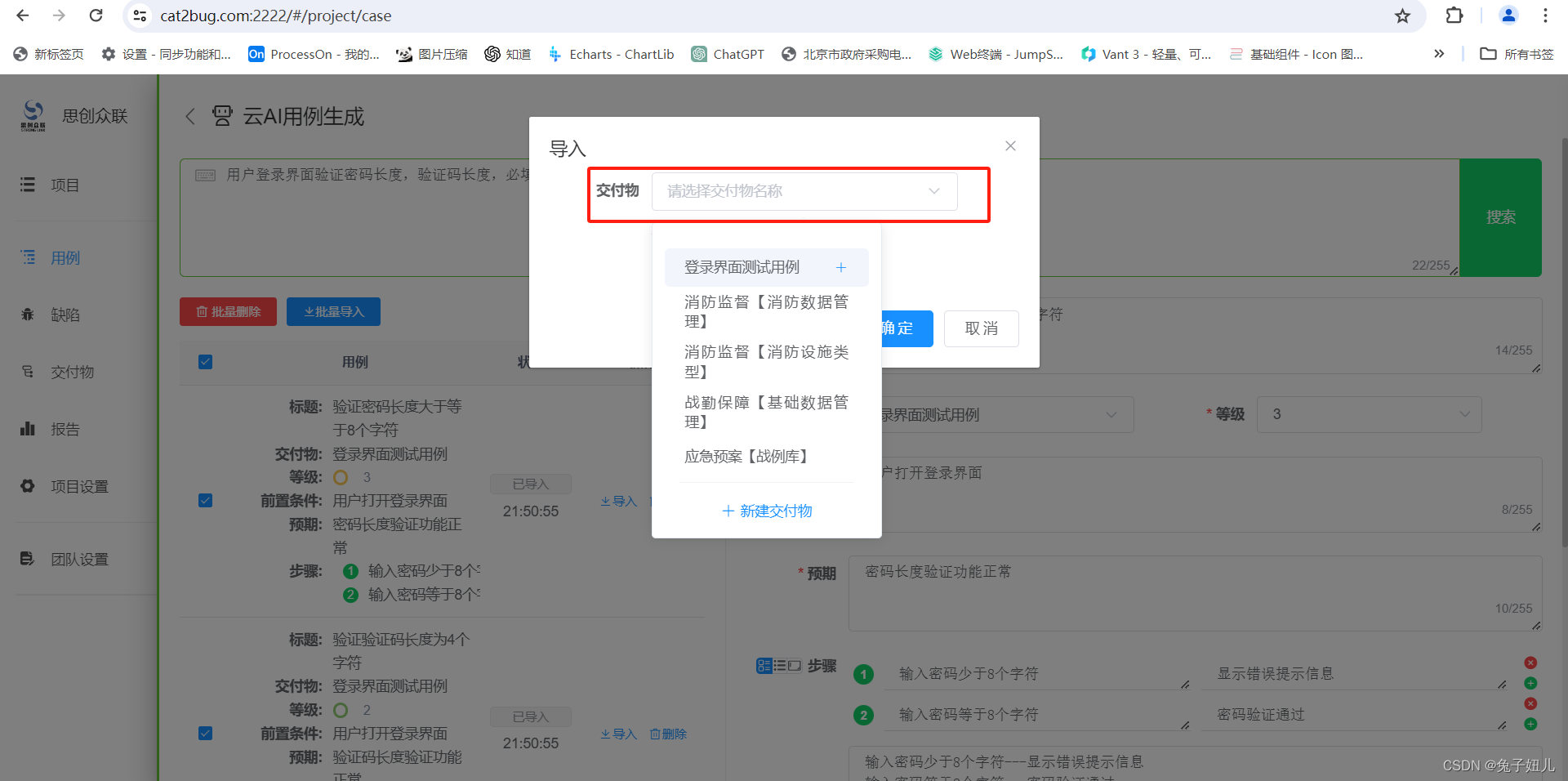Click the 新建交付物 link to create deliverable

pyautogui.click(x=766, y=511)
